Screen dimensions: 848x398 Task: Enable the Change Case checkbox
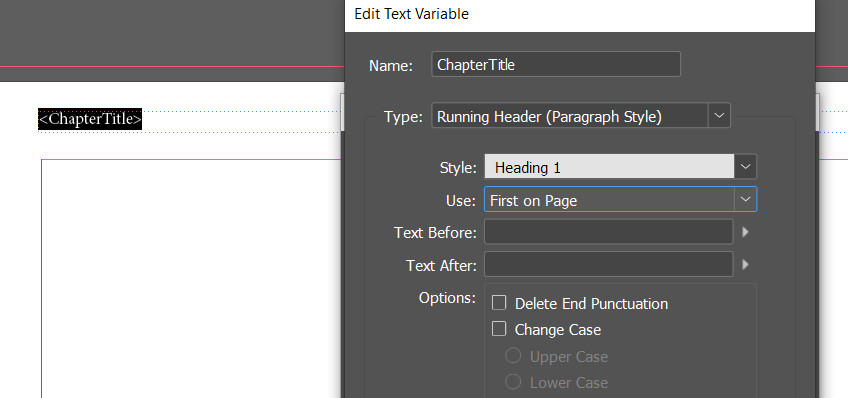coord(499,329)
